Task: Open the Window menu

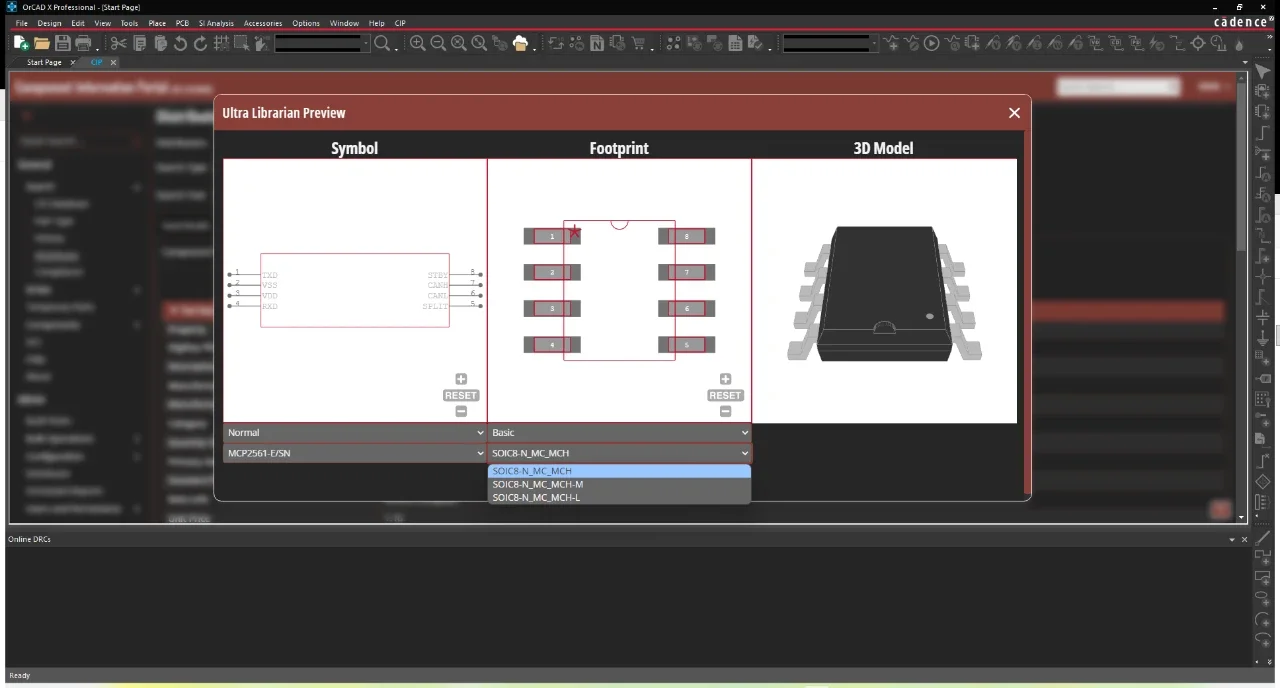Action: click(344, 23)
